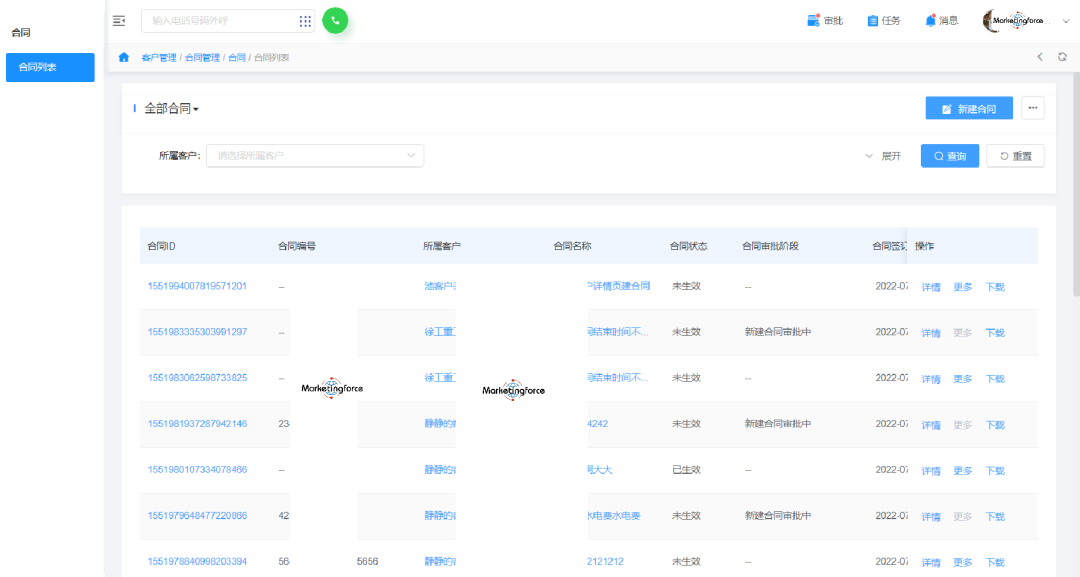Select 合同列表 in the left sidebar

tap(50, 68)
